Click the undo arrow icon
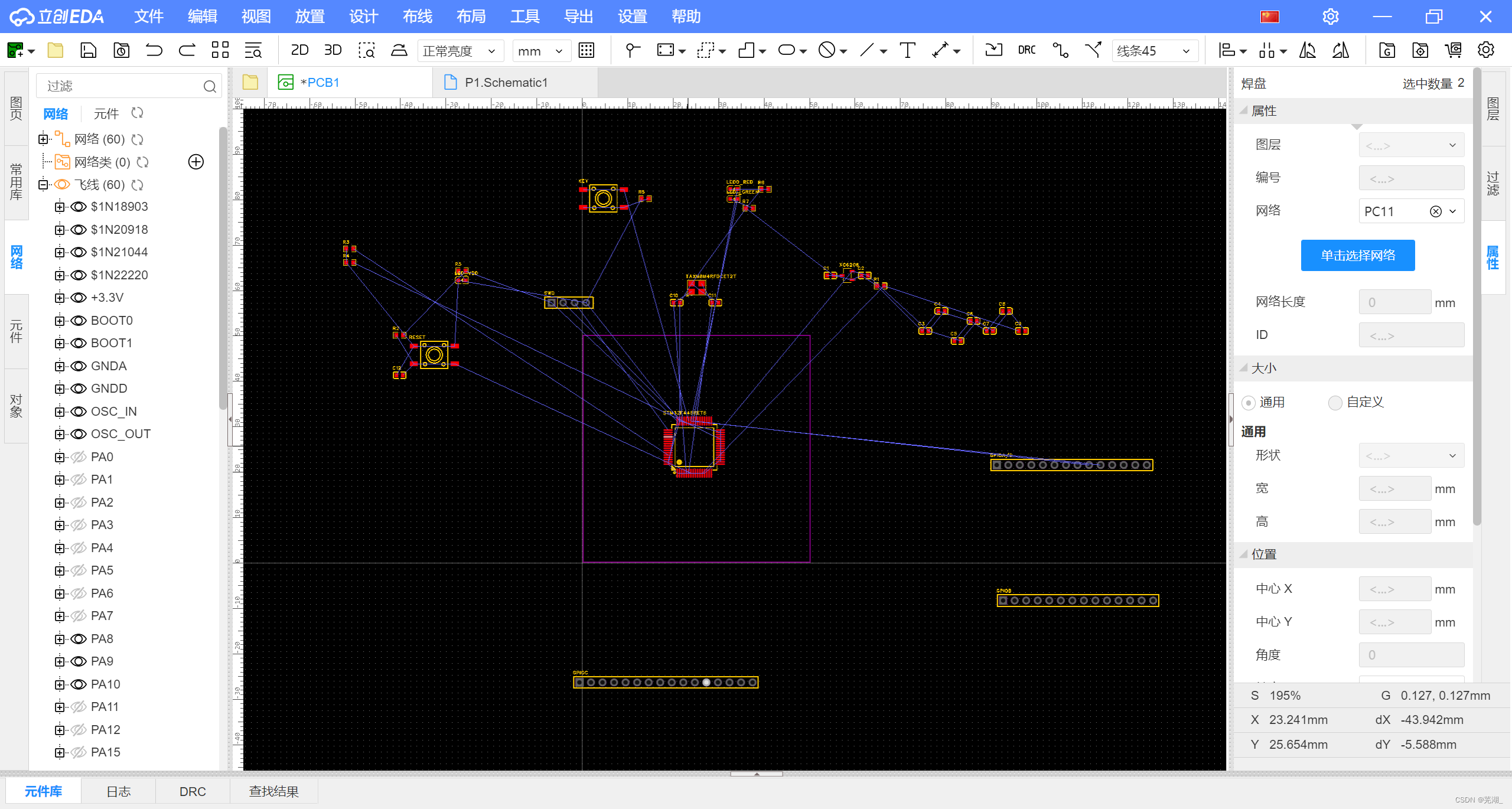 (x=154, y=50)
